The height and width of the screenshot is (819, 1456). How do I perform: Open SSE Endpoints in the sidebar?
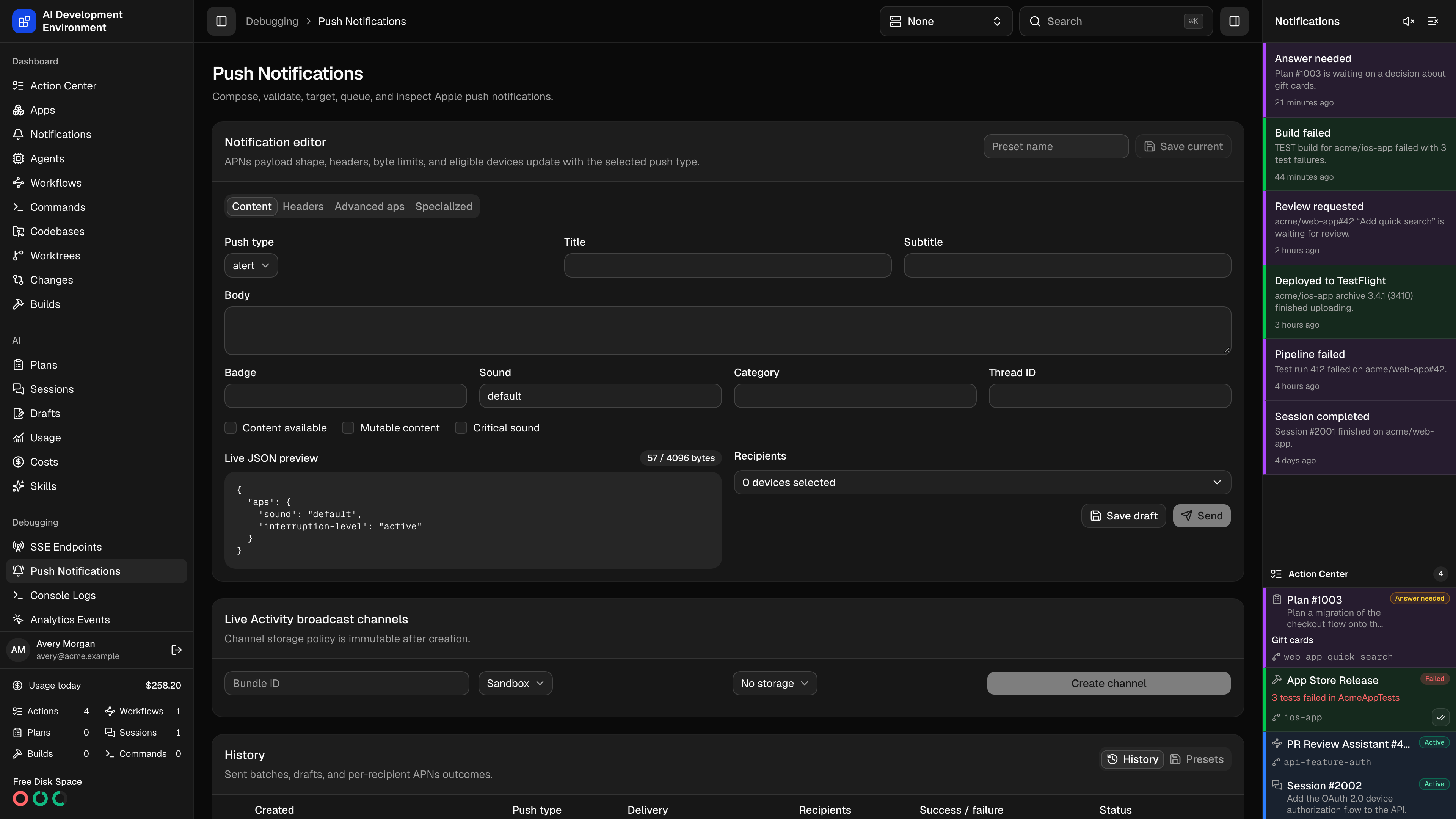97,547
